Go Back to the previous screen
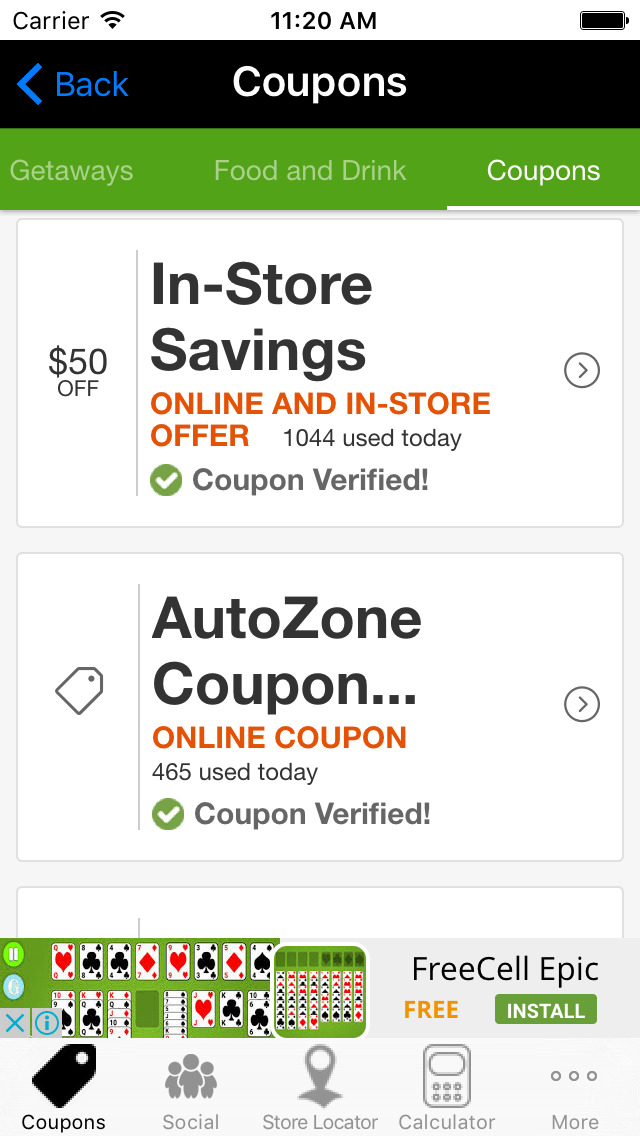The height and width of the screenshot is (1136, 640). (73, 84)
